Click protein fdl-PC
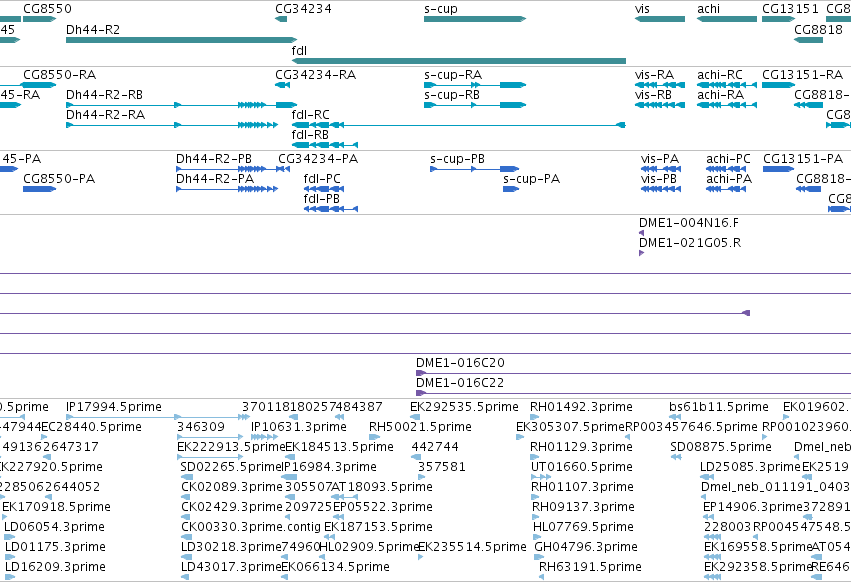Screen dimensions: 851x582 tap(322, 179)
